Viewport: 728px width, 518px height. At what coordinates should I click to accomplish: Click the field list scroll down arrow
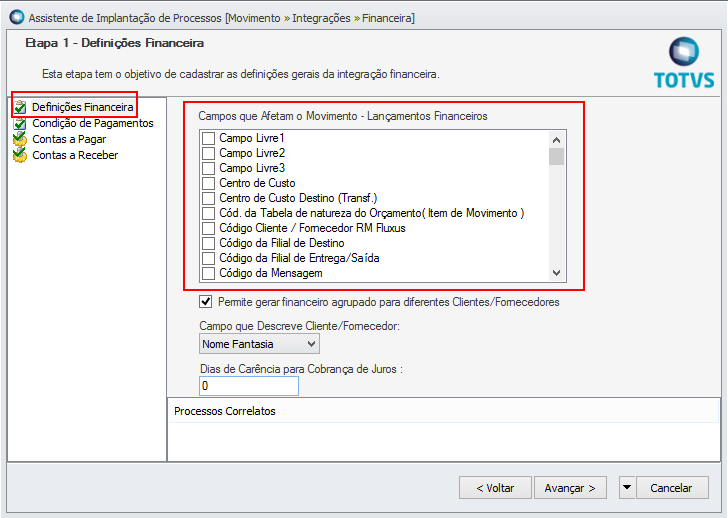[557, 273]
